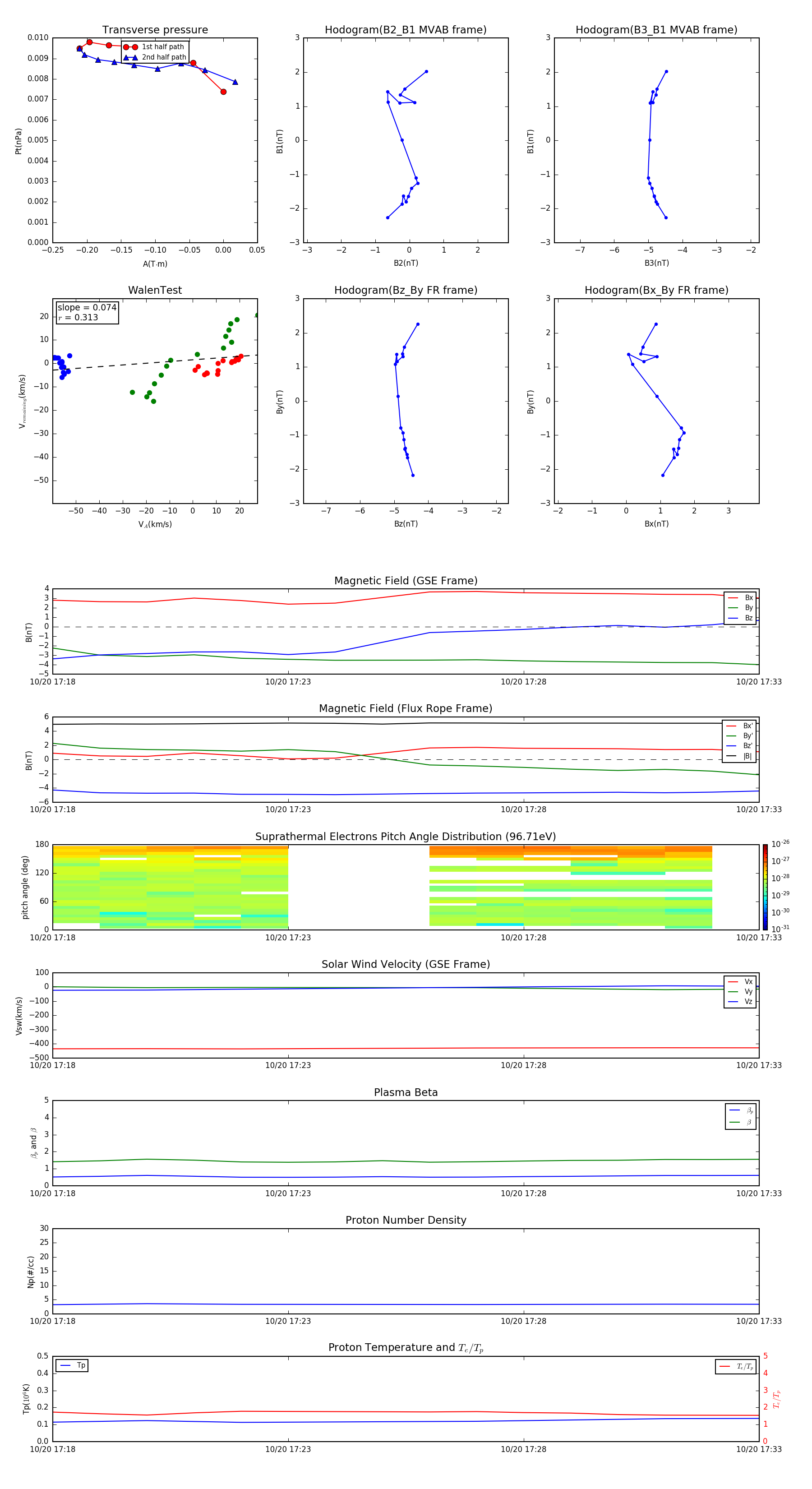Image resolution: width=812 pixels, height=1489 pixels.
Task: Select the red 'Te/Tp' legend entry
Action: [x=736, y=1366]
